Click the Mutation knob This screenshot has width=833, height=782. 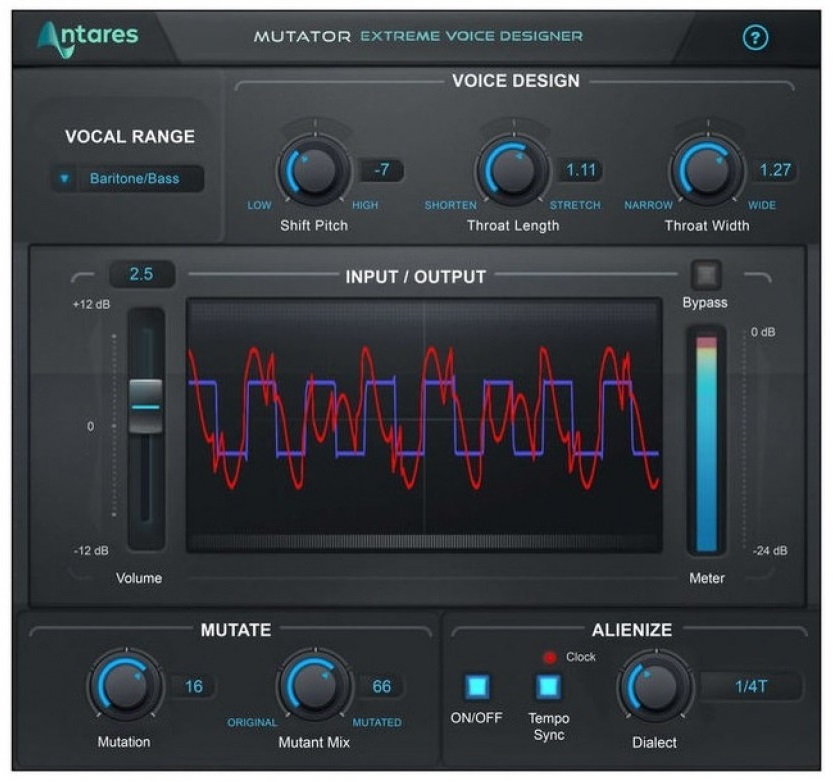click(125, 686)
